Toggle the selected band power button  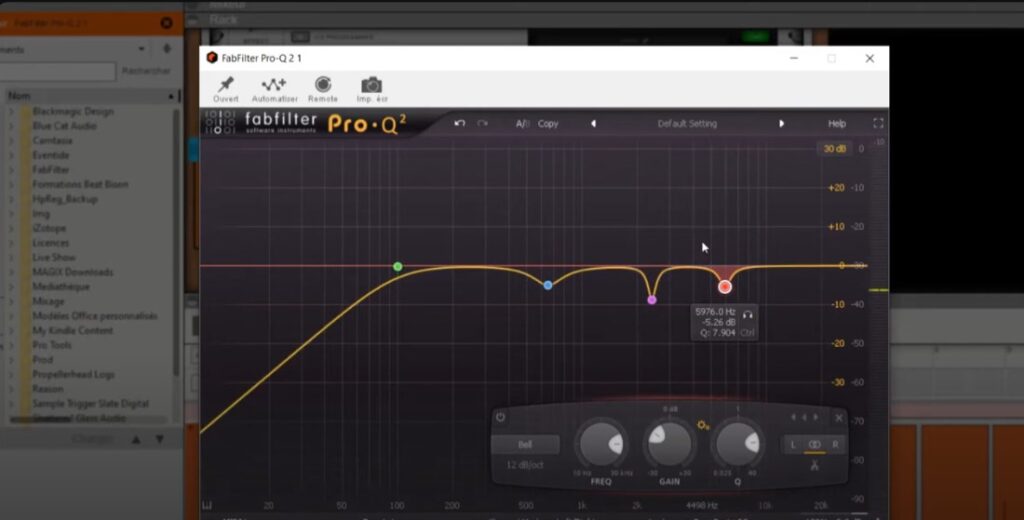(x=501, y=417)
